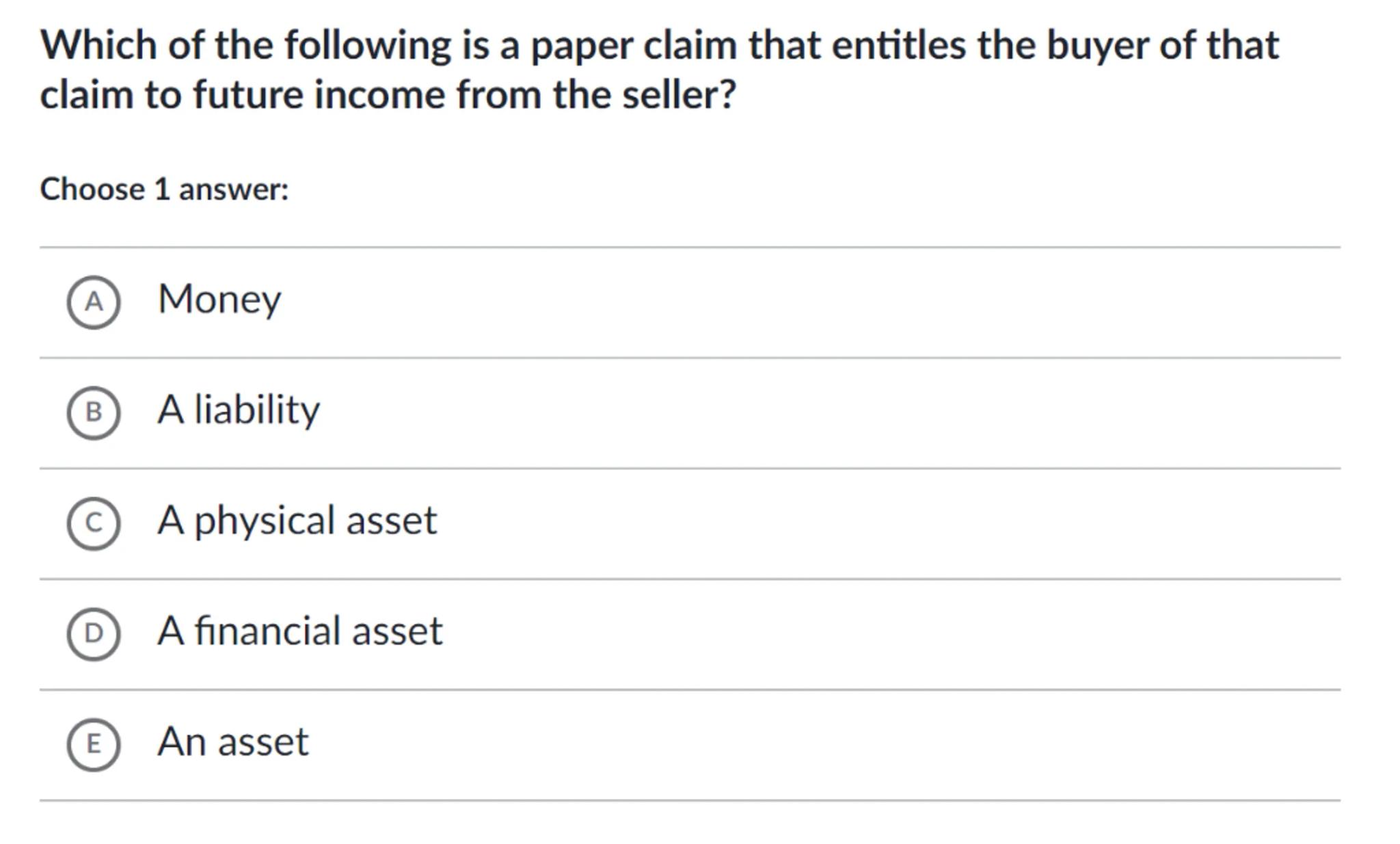Click the 'An asset' answer text
Image resolution: width=1400 pixels, height=844 pixels.
[232, 741]
